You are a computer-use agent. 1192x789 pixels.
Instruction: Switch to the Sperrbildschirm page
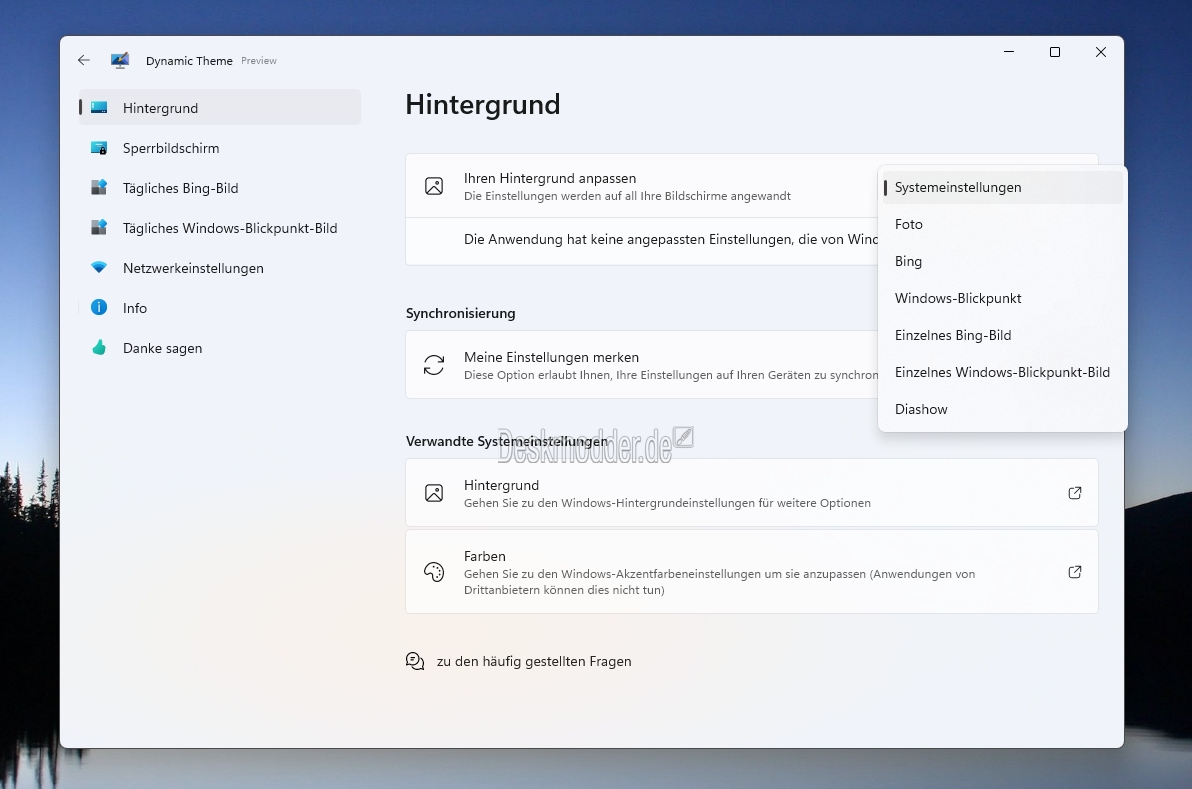(x=220, y=148)
